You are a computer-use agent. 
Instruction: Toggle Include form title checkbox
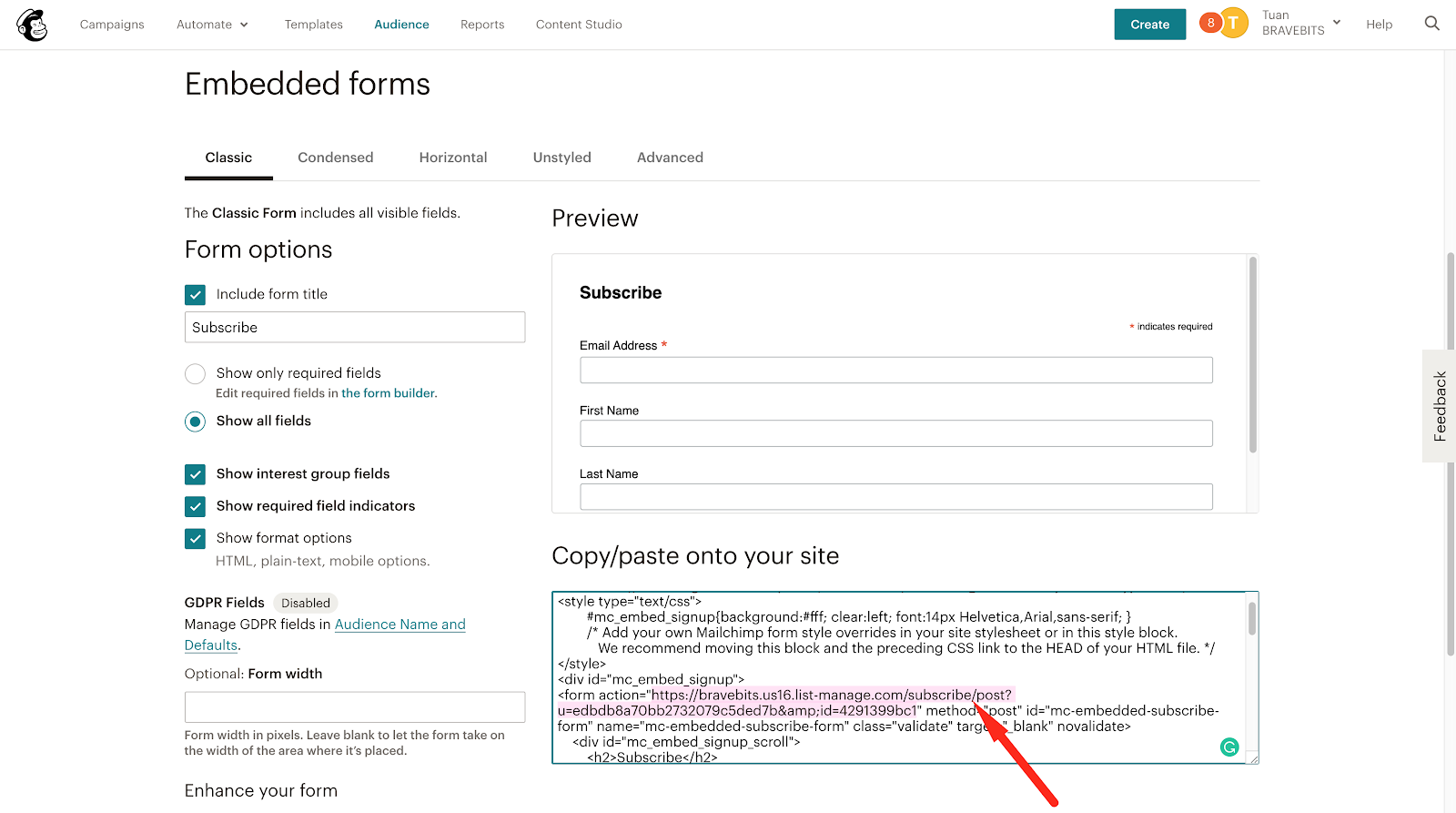pyautogui.click(x=195, y=295)
